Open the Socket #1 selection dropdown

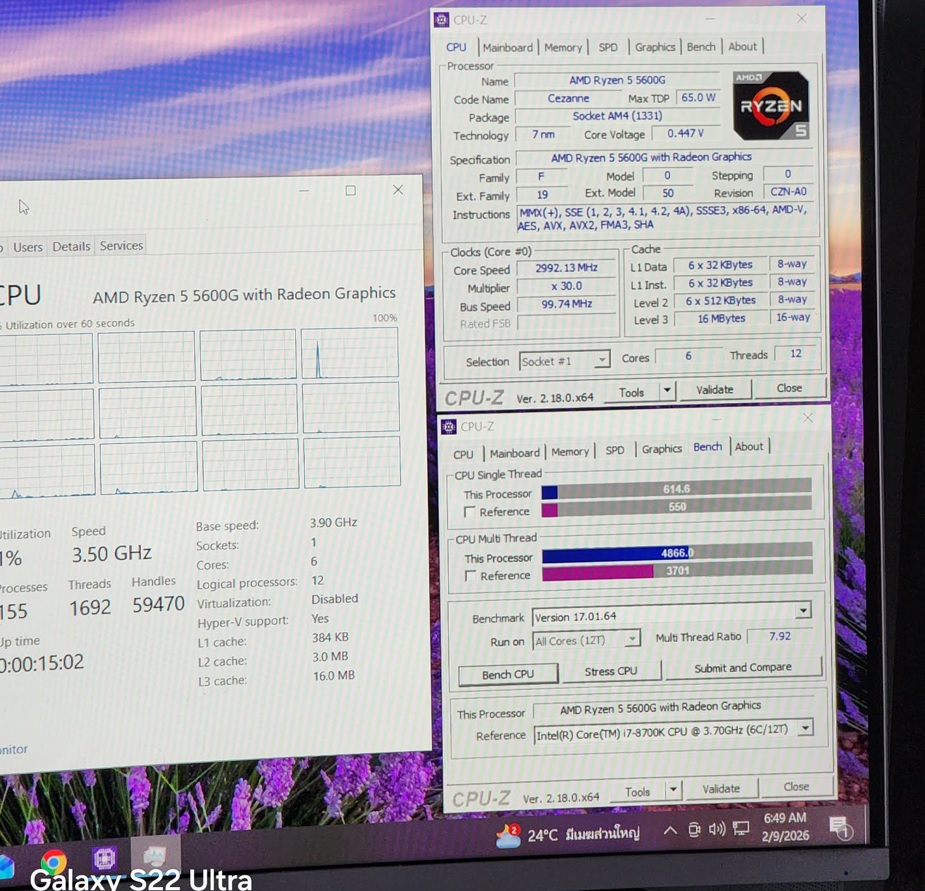[601, 360]
